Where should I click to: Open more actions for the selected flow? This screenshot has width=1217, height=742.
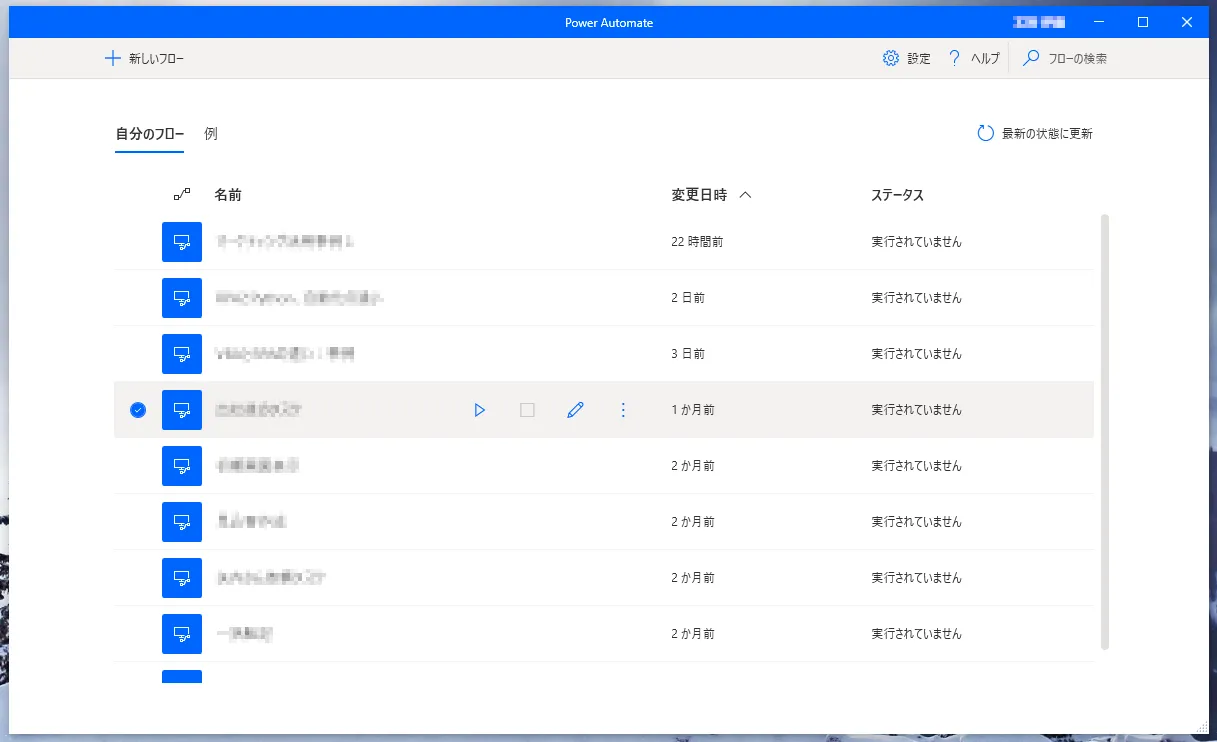623,410
